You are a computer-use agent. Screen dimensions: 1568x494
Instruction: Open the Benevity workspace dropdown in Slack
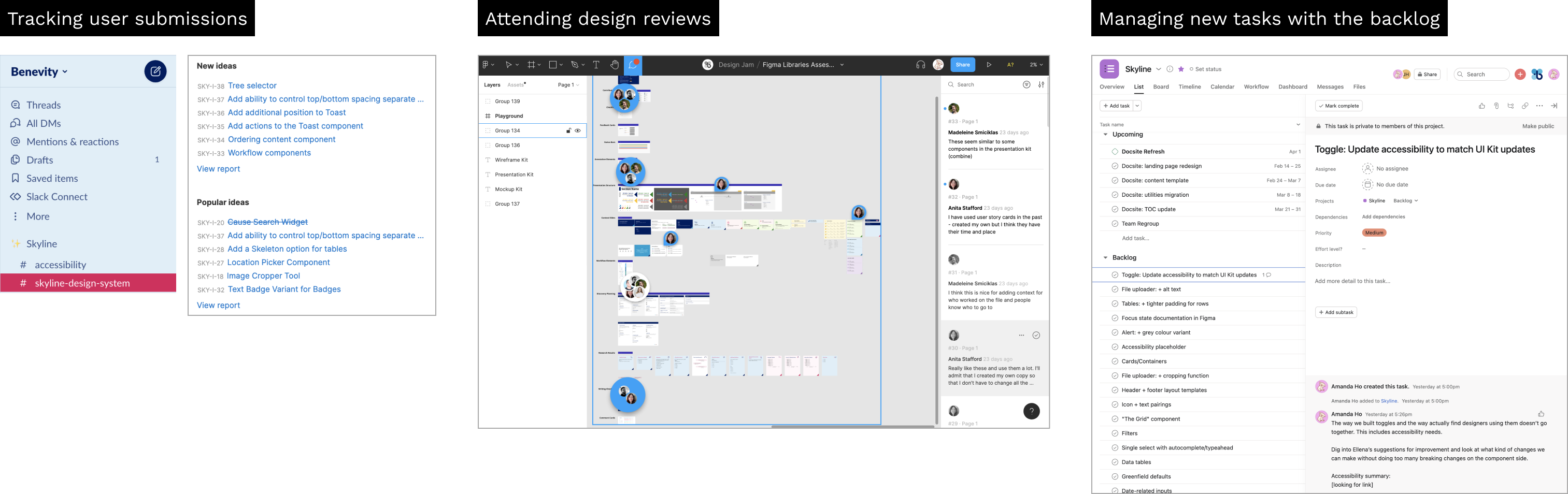tap(39, 72)
